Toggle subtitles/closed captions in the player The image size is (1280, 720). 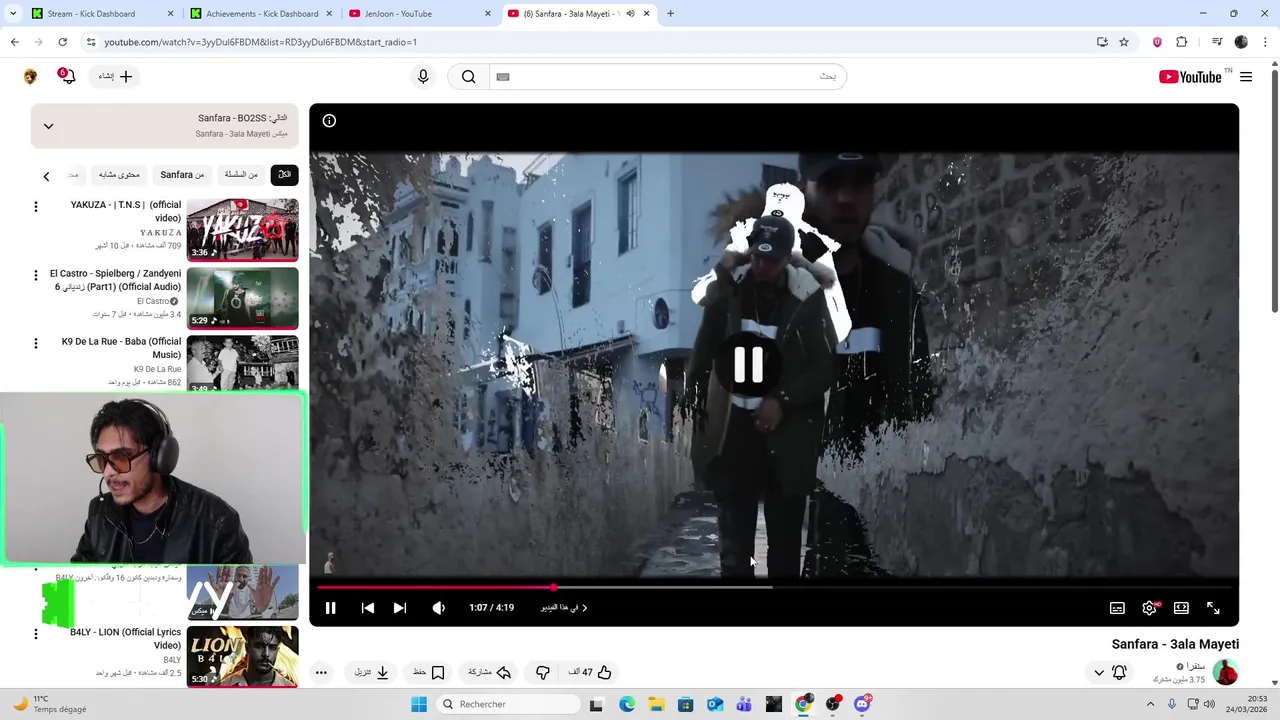(x=1117, y=608)
